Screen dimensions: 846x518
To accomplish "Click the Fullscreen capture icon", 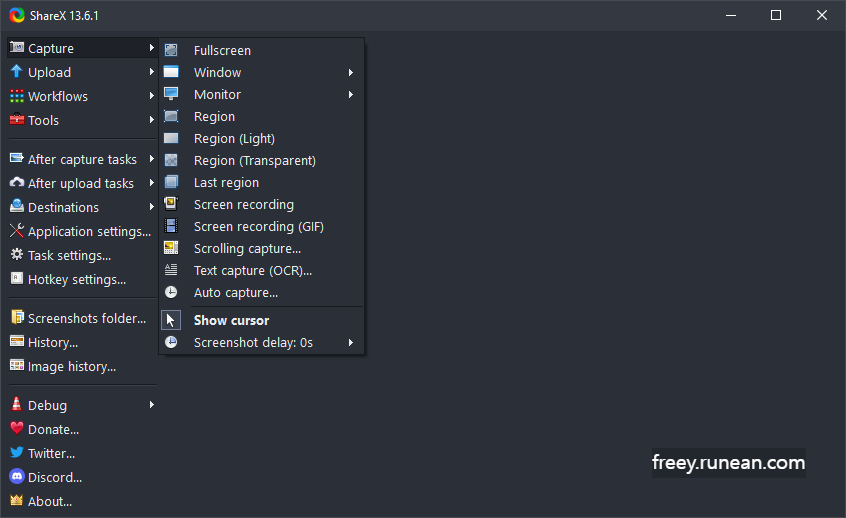I will click(x=171, y=50).
